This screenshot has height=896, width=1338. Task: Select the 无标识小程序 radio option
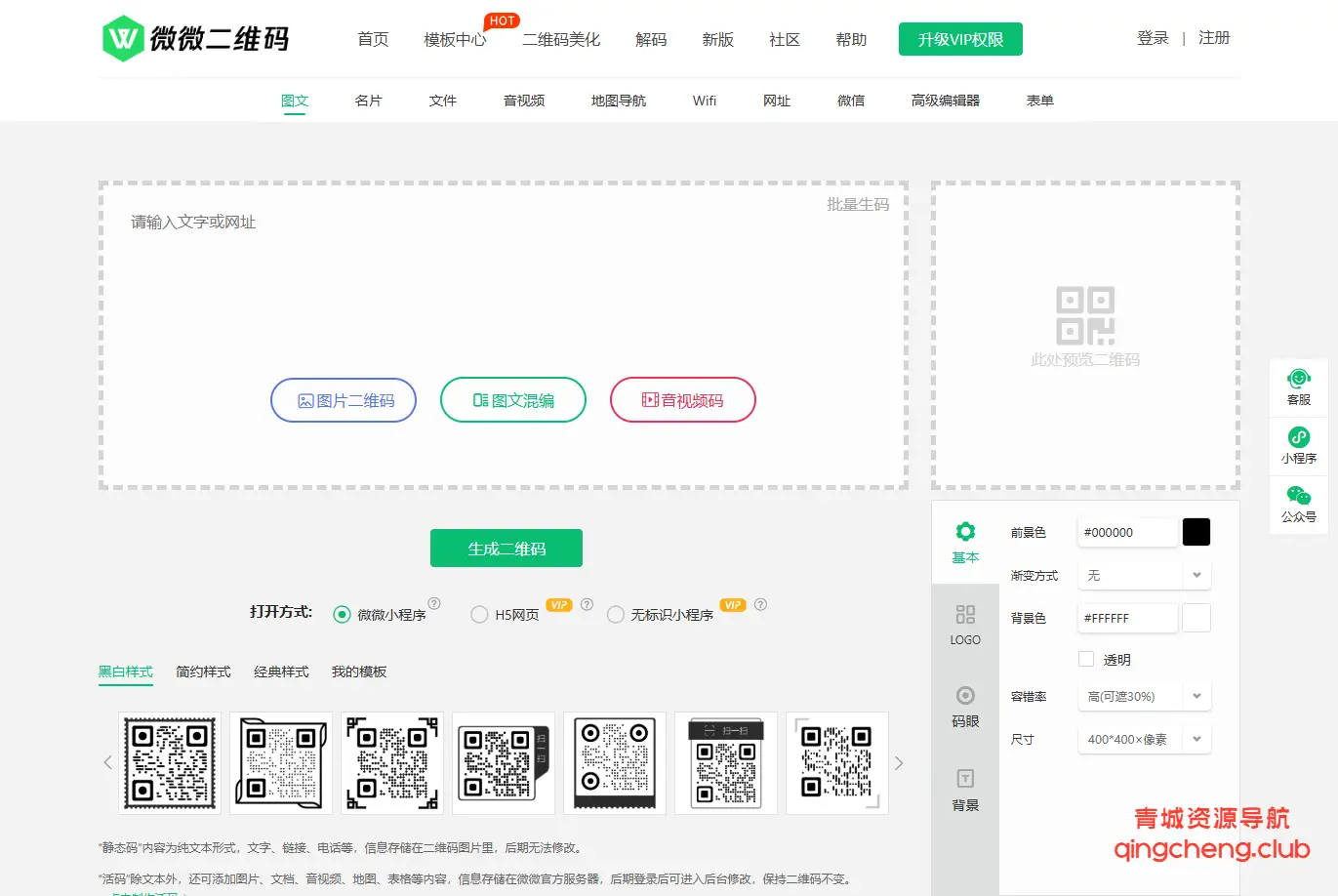pos(616,614)
